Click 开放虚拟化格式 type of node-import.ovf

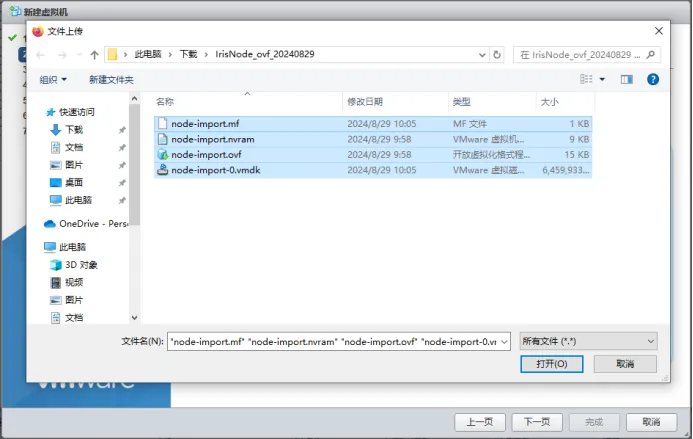tap(491, 155)
